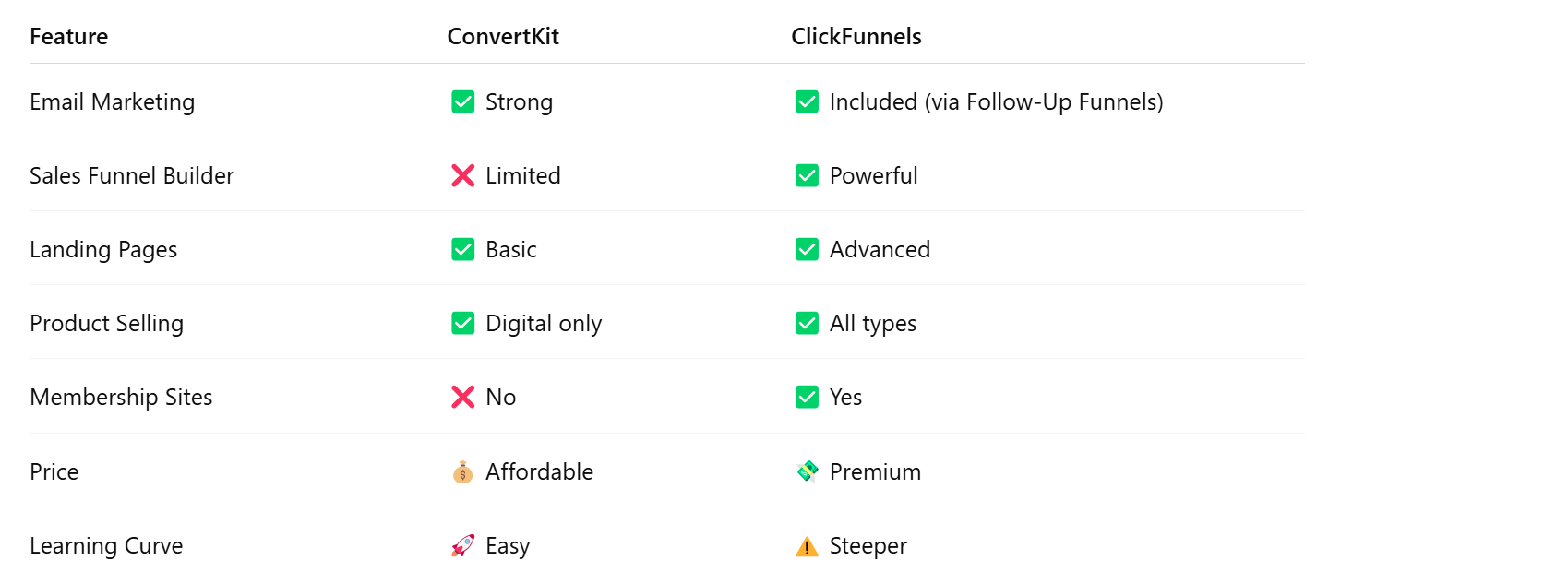Click the rocket icon beside Easy
This screenshot has width=1568, height=584.
(463, 545)
